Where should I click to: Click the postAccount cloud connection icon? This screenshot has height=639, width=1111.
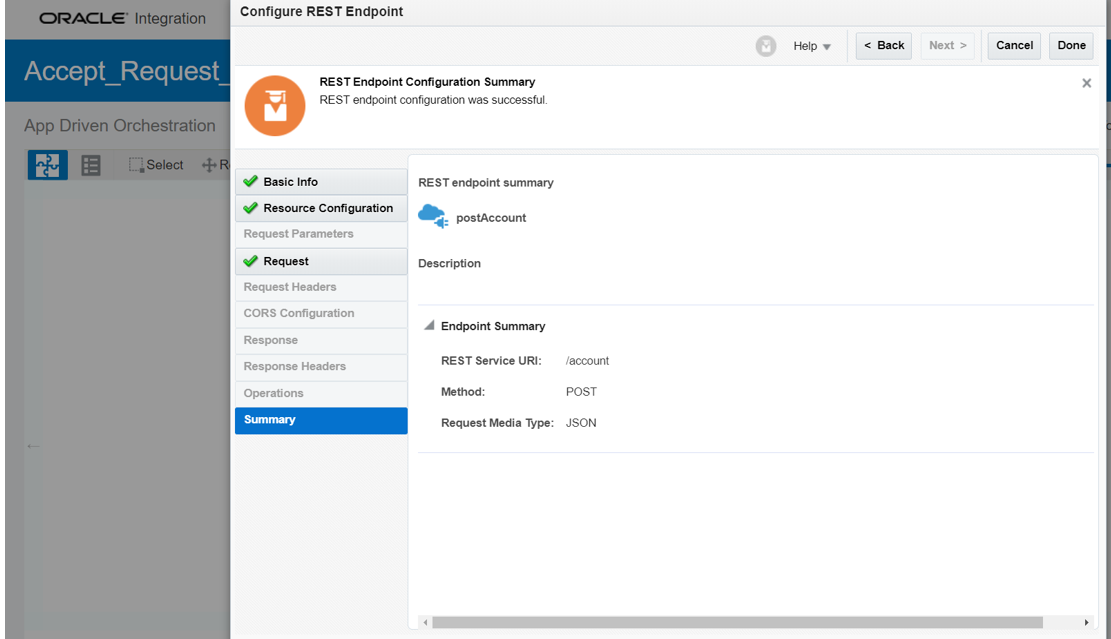pyautogui.click(x=433, y=217)
